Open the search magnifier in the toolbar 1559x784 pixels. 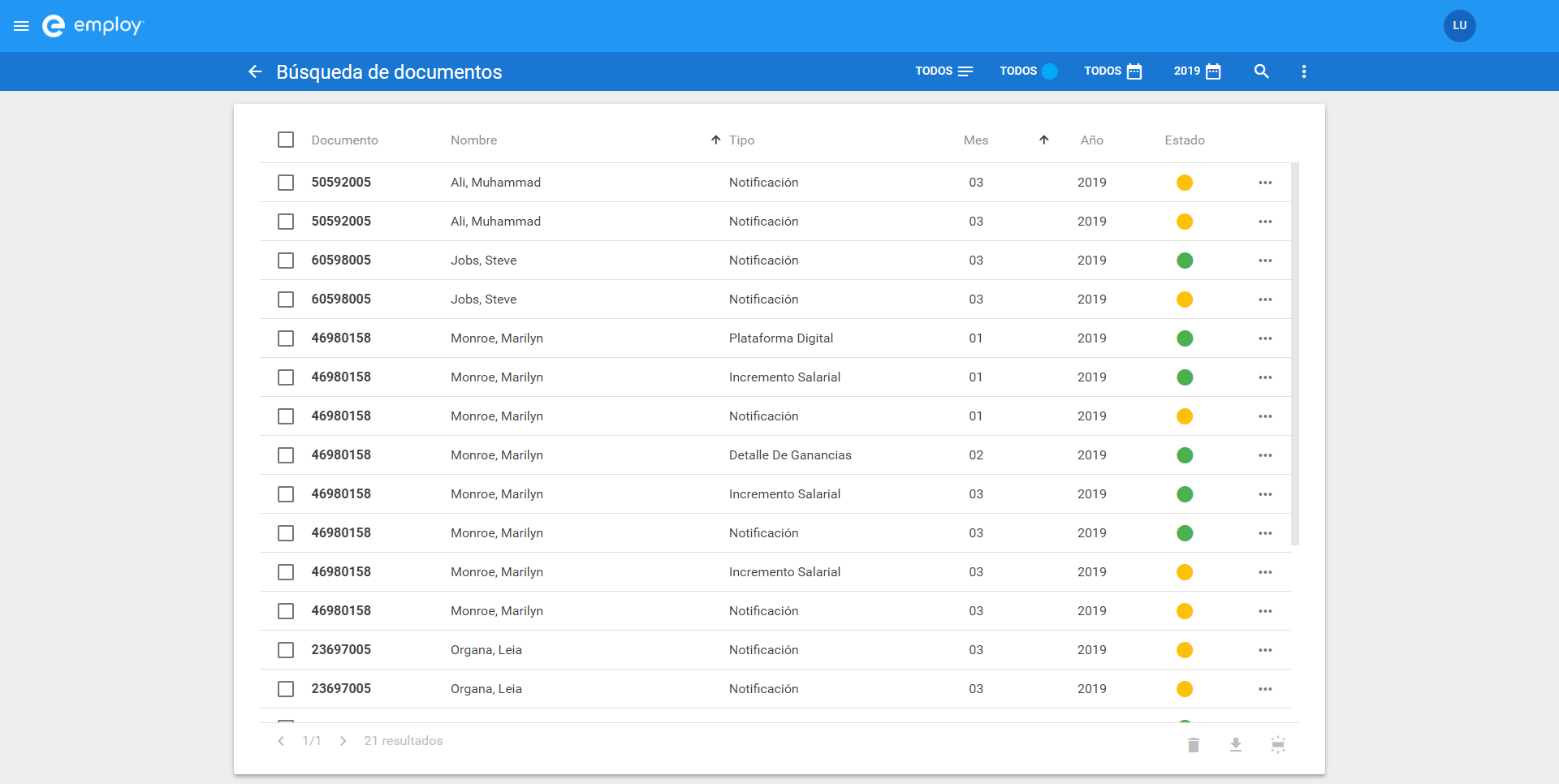(1261, 71)
